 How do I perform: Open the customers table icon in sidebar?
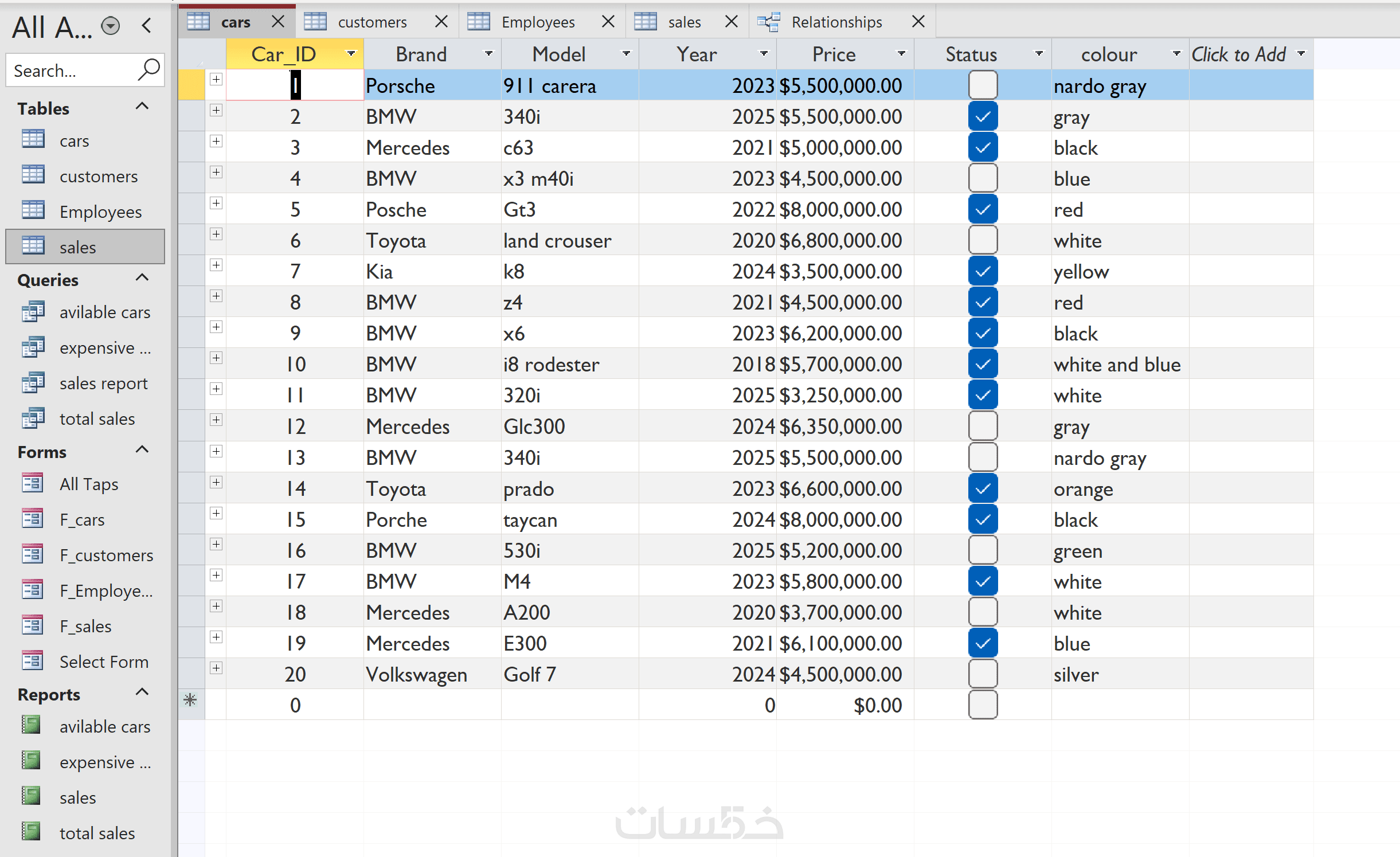coord(33,175)
